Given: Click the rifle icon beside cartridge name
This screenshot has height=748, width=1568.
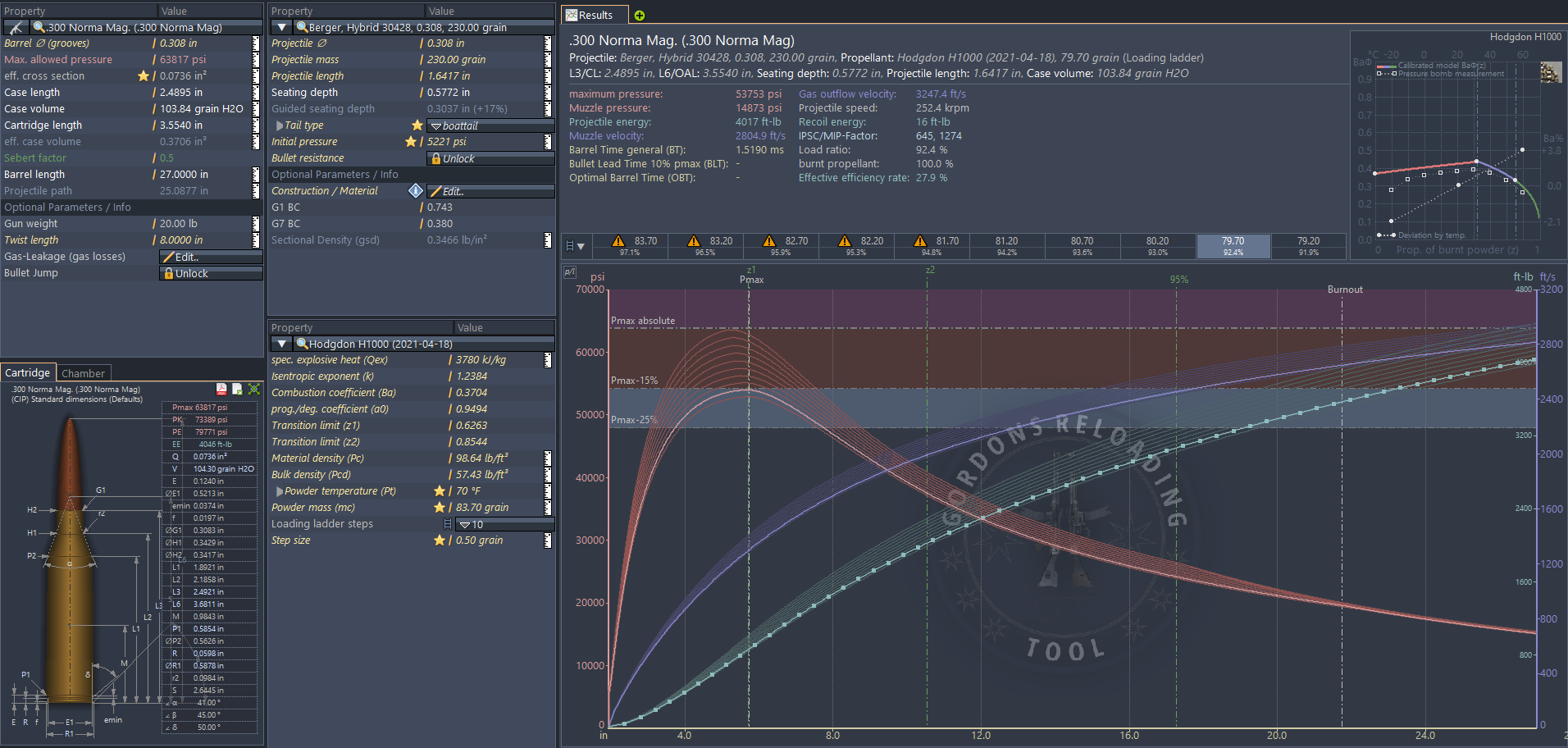Looking at the screenshot, I should (16, 27).
